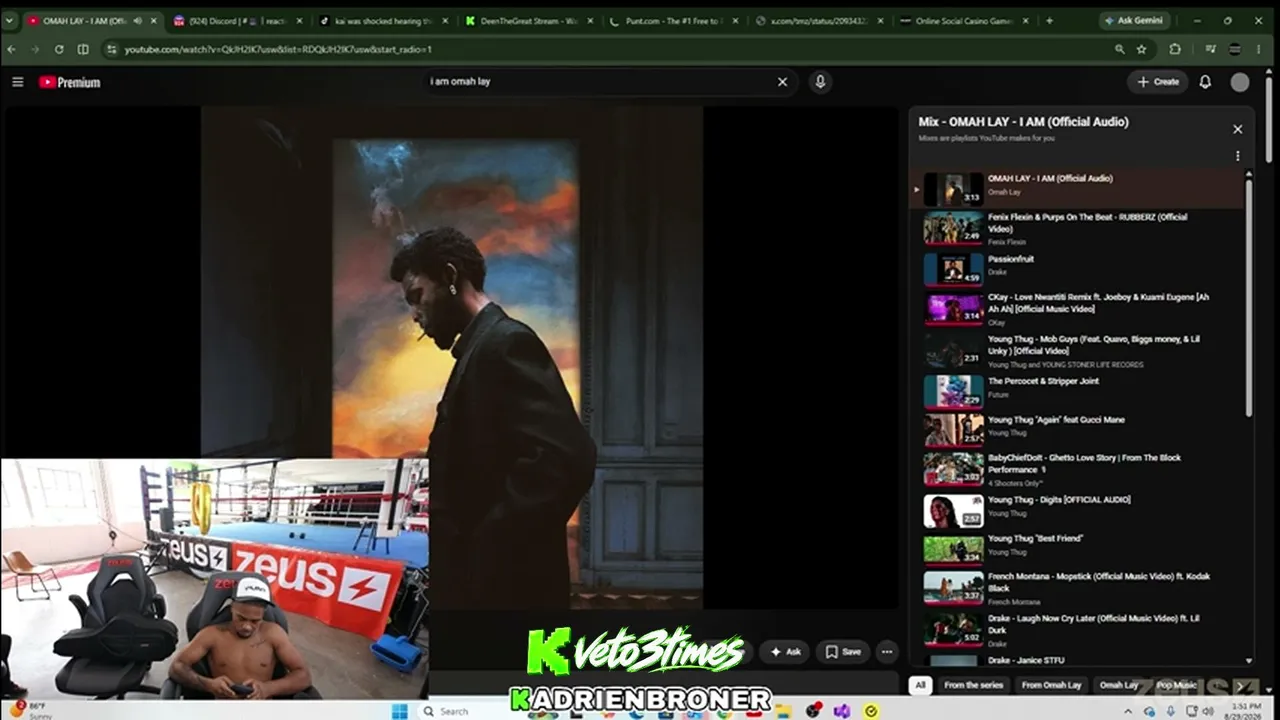
Task: Click the browser back arrow
Action: (x=11, y=49)
